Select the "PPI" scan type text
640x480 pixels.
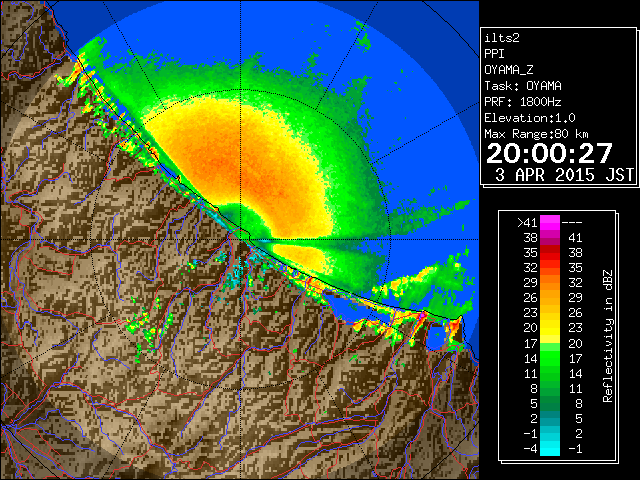tap(494, 54)
